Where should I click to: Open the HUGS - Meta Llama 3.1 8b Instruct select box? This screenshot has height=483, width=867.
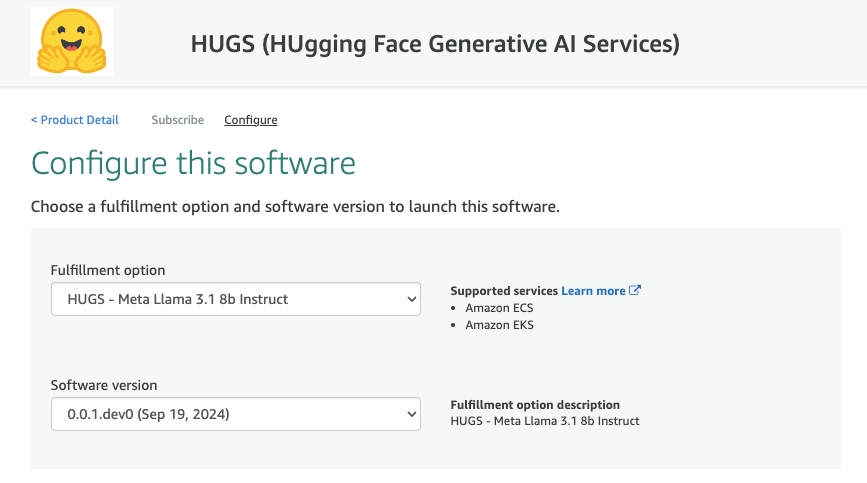tap(235, 298)
